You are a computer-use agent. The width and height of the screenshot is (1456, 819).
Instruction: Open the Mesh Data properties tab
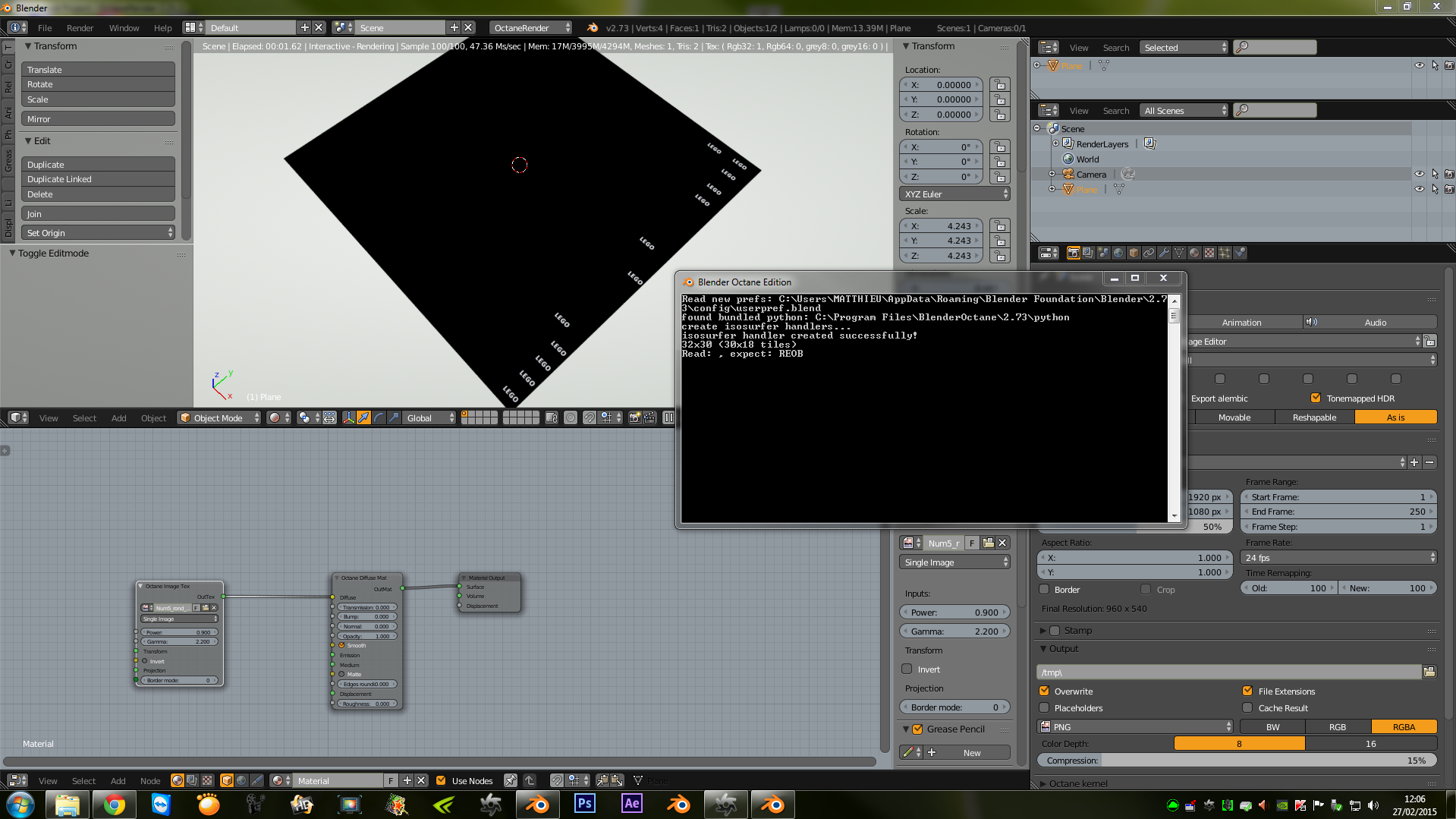tap(1179, 253)
